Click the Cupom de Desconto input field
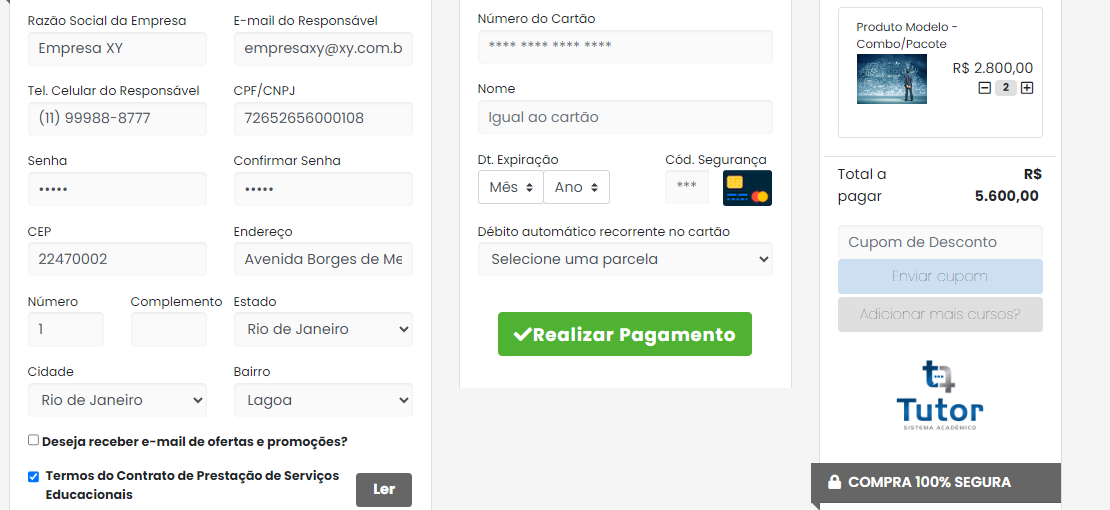The height and width of the screenshot is (510, 1110). coord(940,242)
